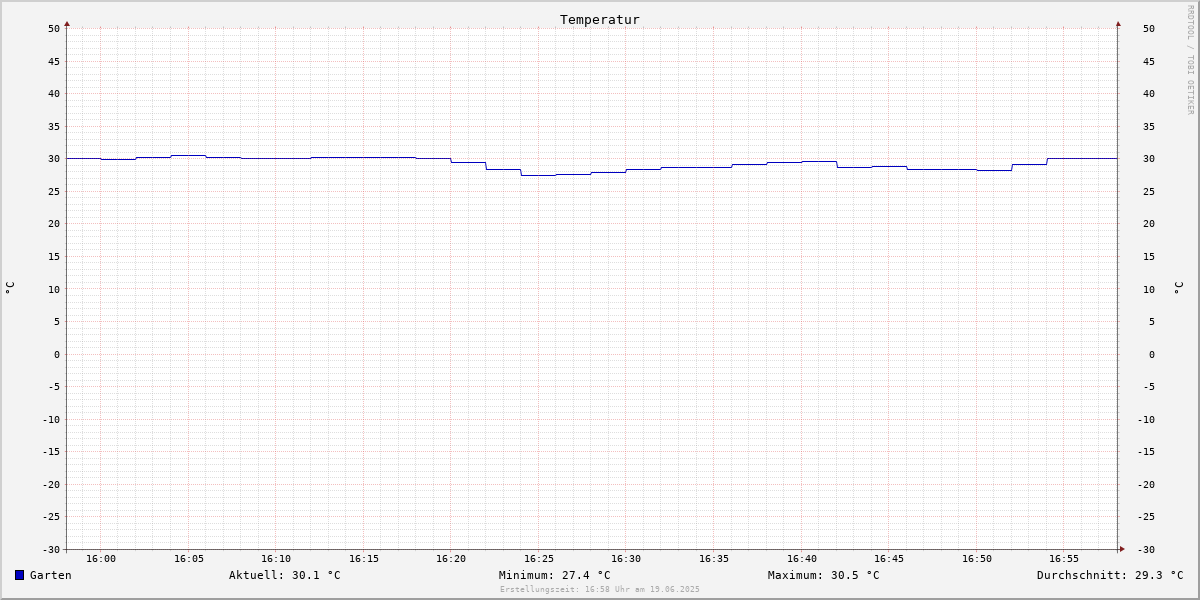This screenshot has height=600, width=1200.
Task: Click the 50 tick label on left axis
Action: [x=54, y=29]
